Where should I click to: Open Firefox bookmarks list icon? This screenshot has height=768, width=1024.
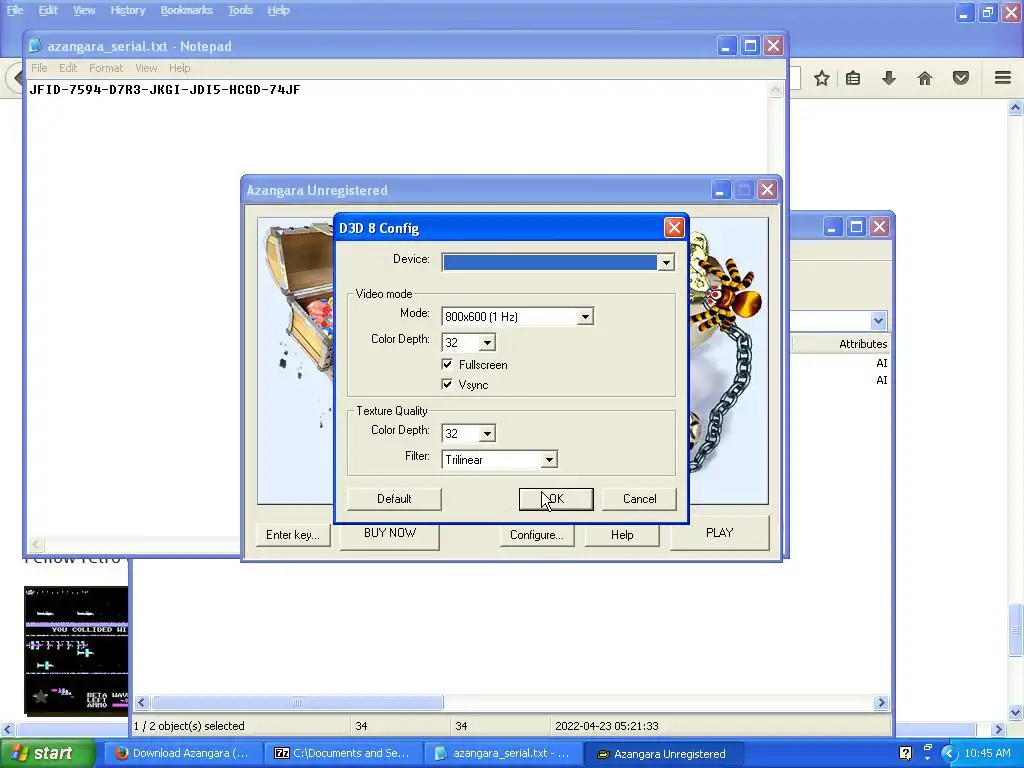(x=853, y=78)
